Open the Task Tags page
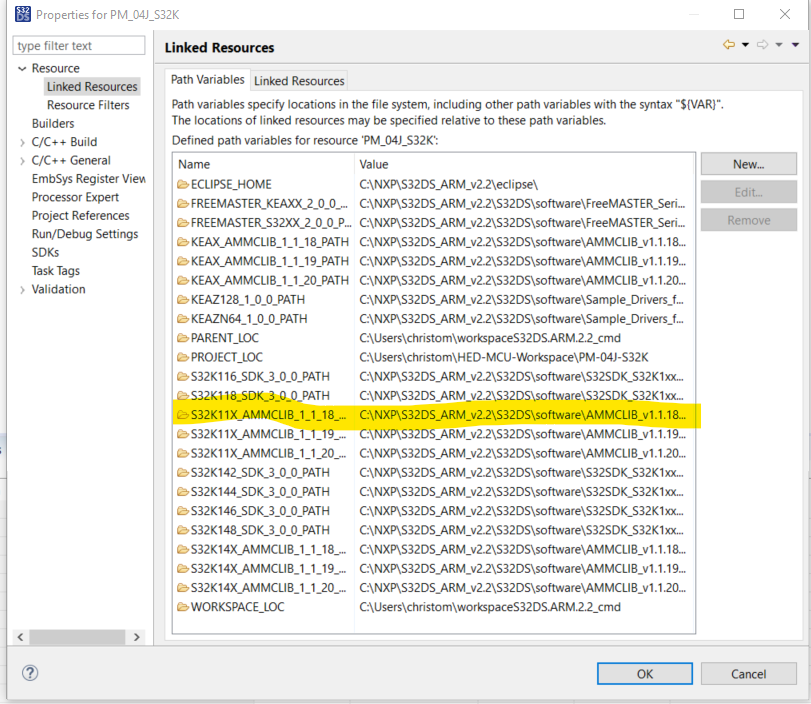This screenshot has width=811, height=704. (55, 271)
